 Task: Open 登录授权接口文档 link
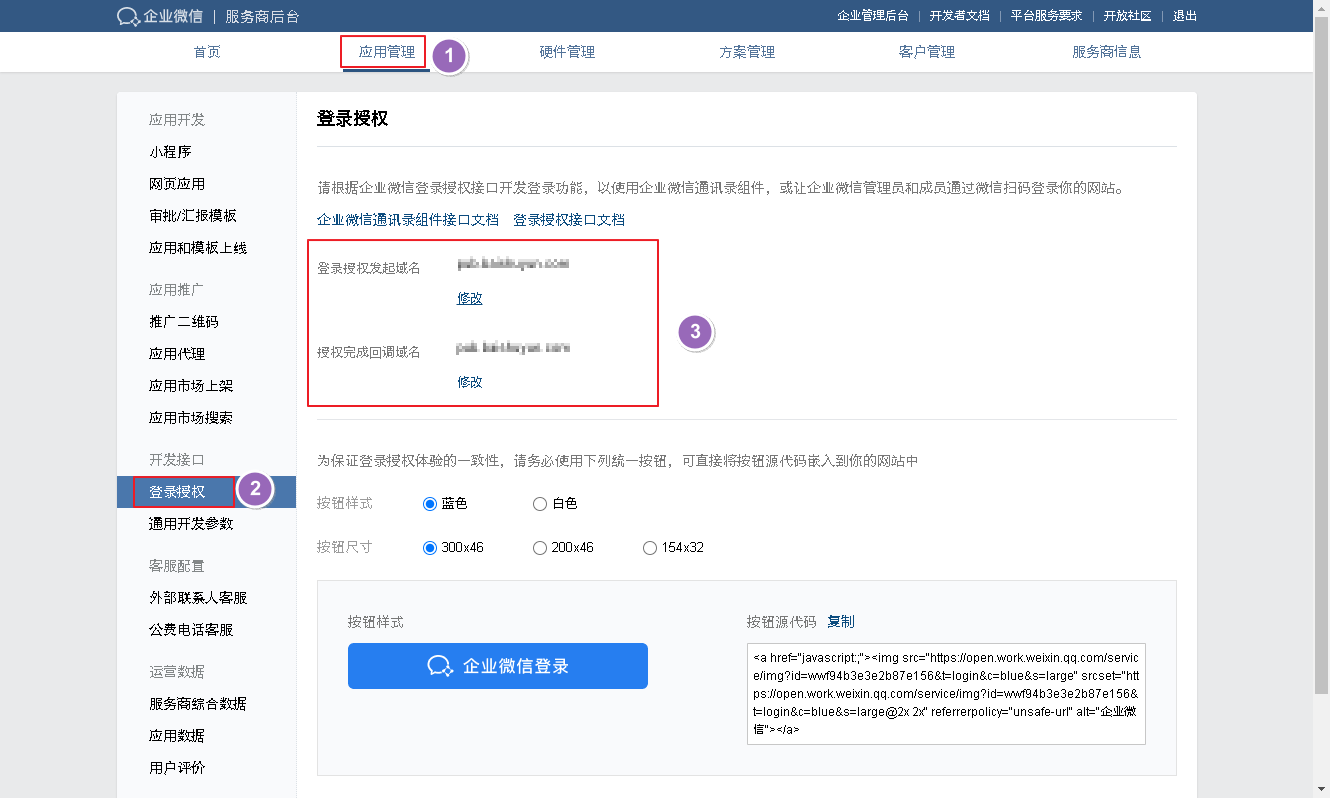point(569,220)
